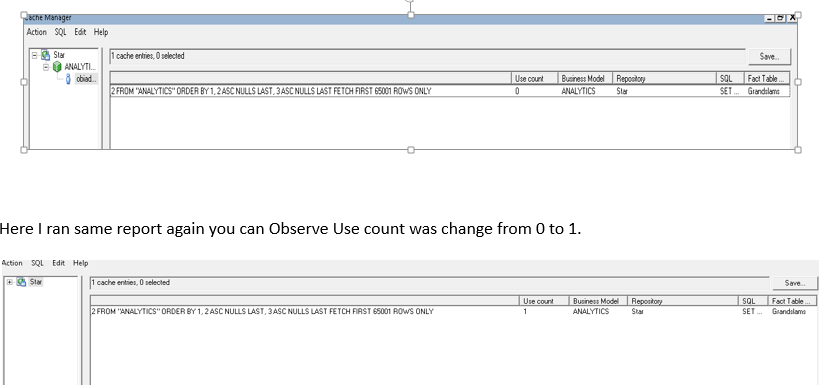This screenshot has width=831, height=388.
Task: Select cache entry query row in lower window
Action: coord(453,312)
